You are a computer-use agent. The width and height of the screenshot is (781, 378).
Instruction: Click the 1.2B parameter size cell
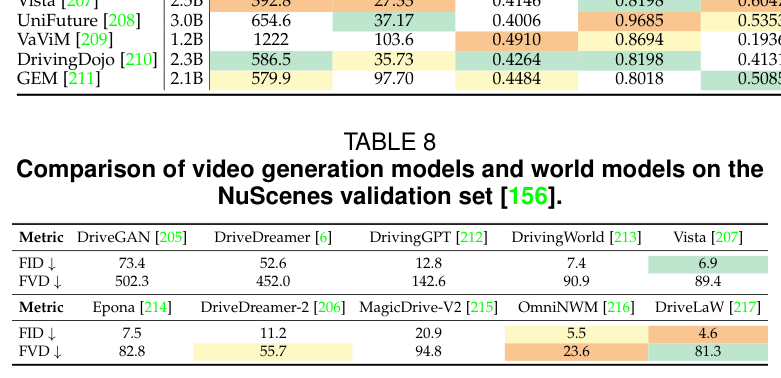[187, 40]
